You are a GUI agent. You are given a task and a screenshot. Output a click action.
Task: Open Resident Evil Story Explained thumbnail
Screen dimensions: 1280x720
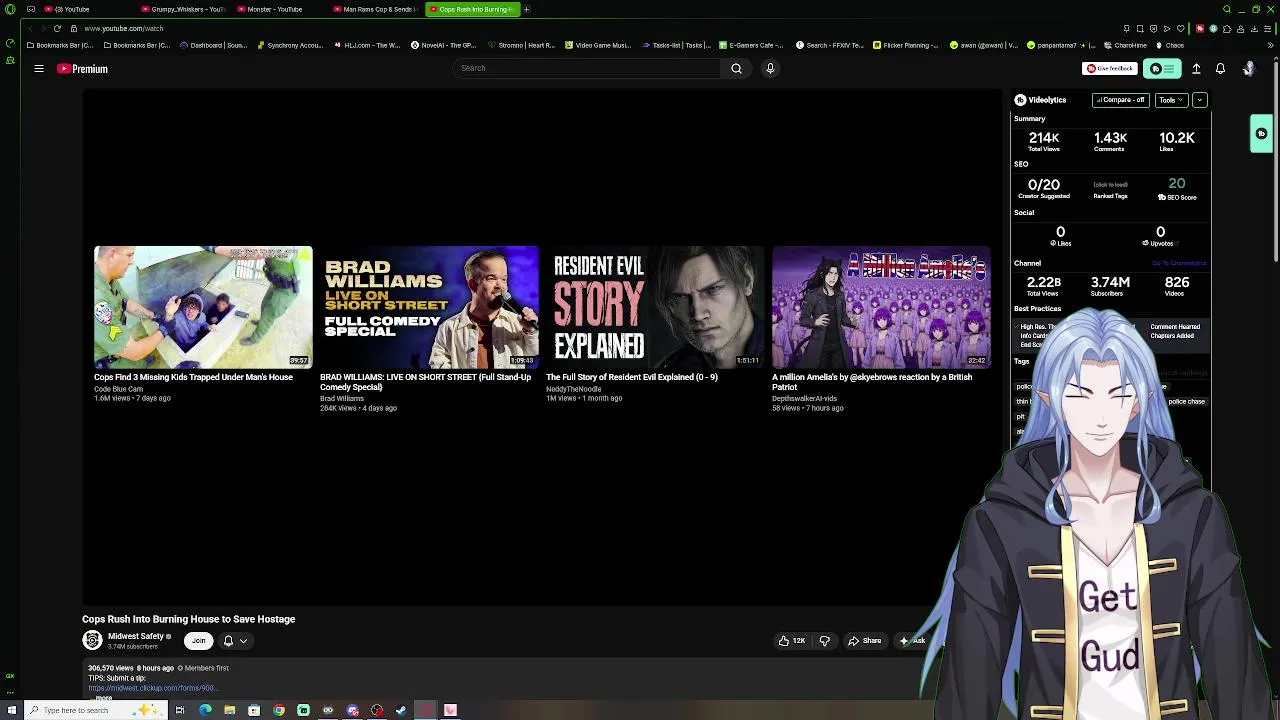tap(655, 307)
